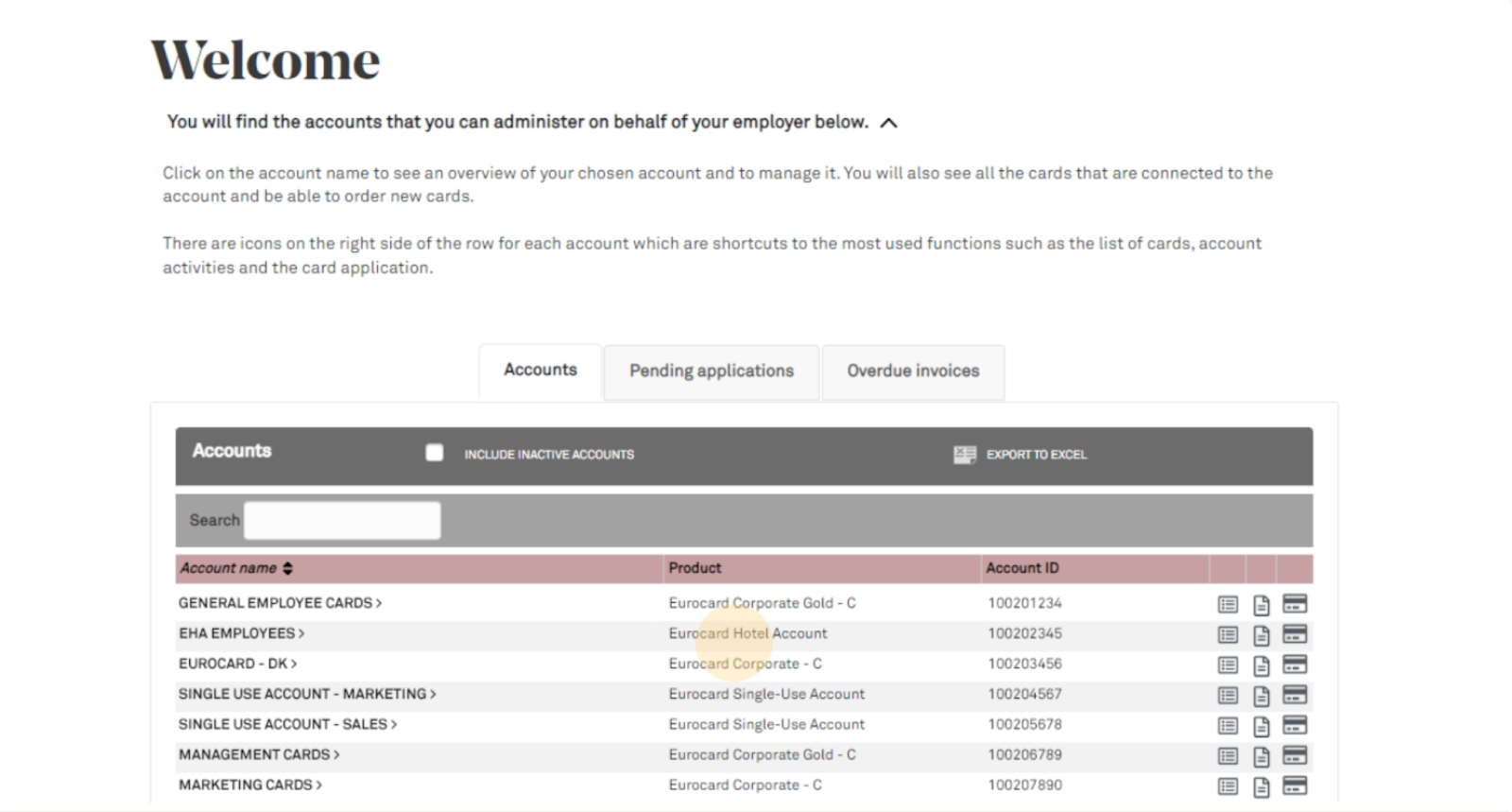Click credit card icon for MANAGEMENT CARDS
This screenshot has height=812, width=1512.
pos(1295,755)
